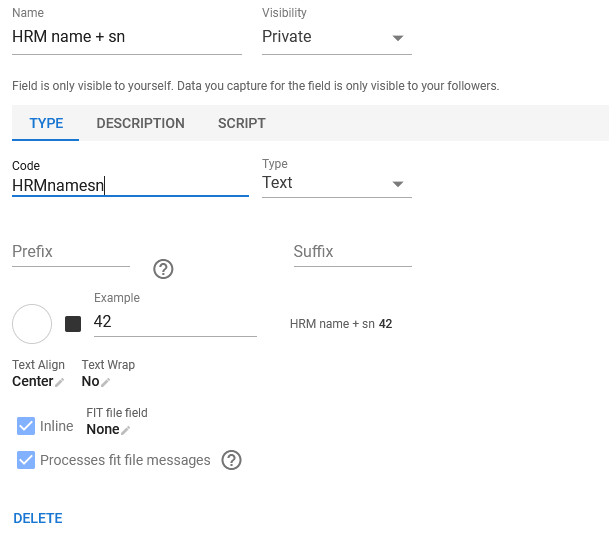Click the Name field with HRM name + sn
This screenshot has width=609, height=539.
(126, 37)
